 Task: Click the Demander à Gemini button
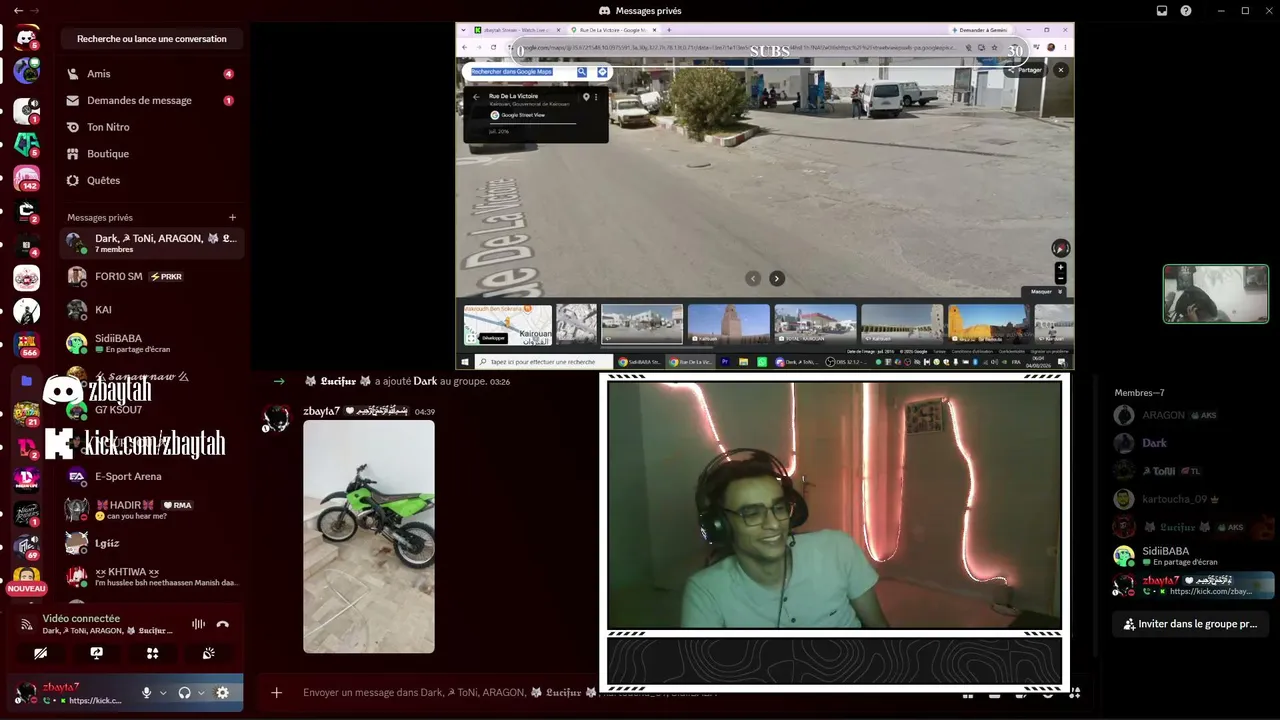(979, 30)
